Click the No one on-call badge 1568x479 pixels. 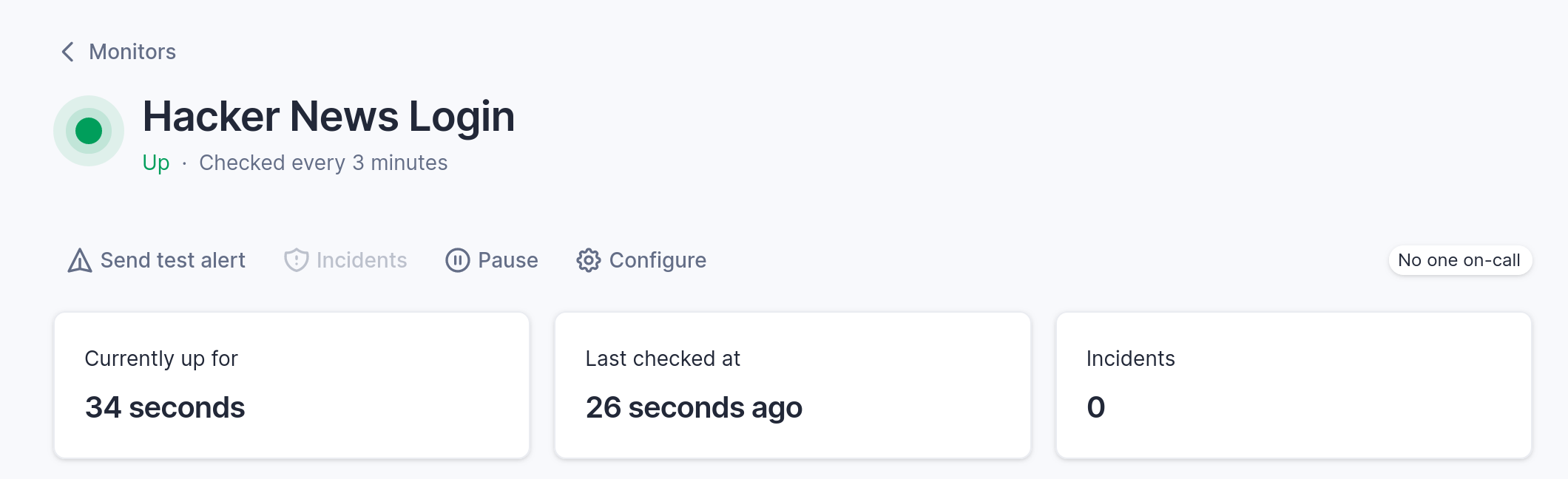(x=1460, y=260)
